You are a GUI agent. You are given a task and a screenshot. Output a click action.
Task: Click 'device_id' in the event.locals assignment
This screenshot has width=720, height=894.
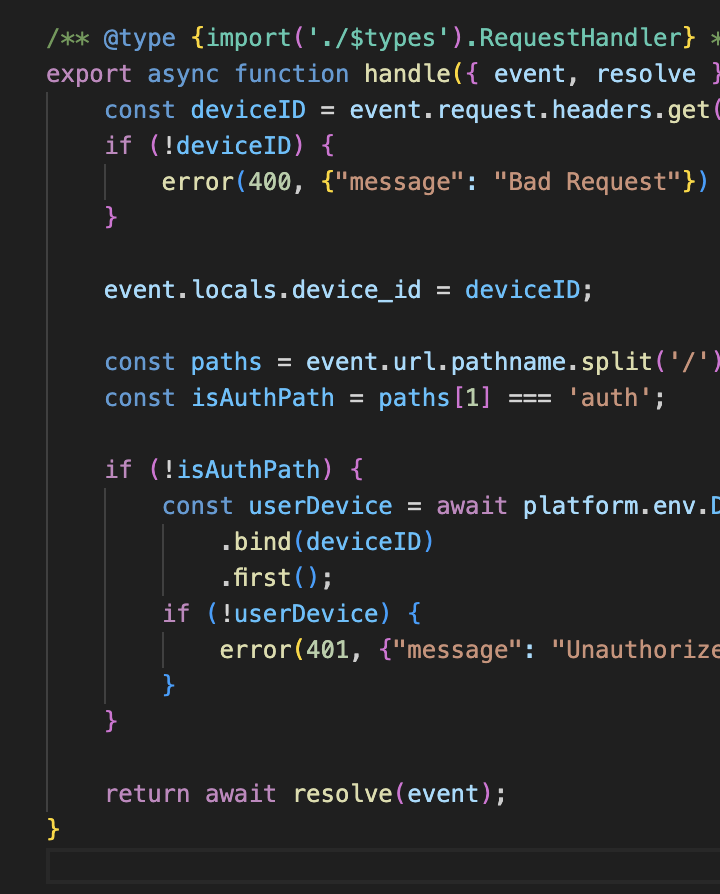(356, 290)
